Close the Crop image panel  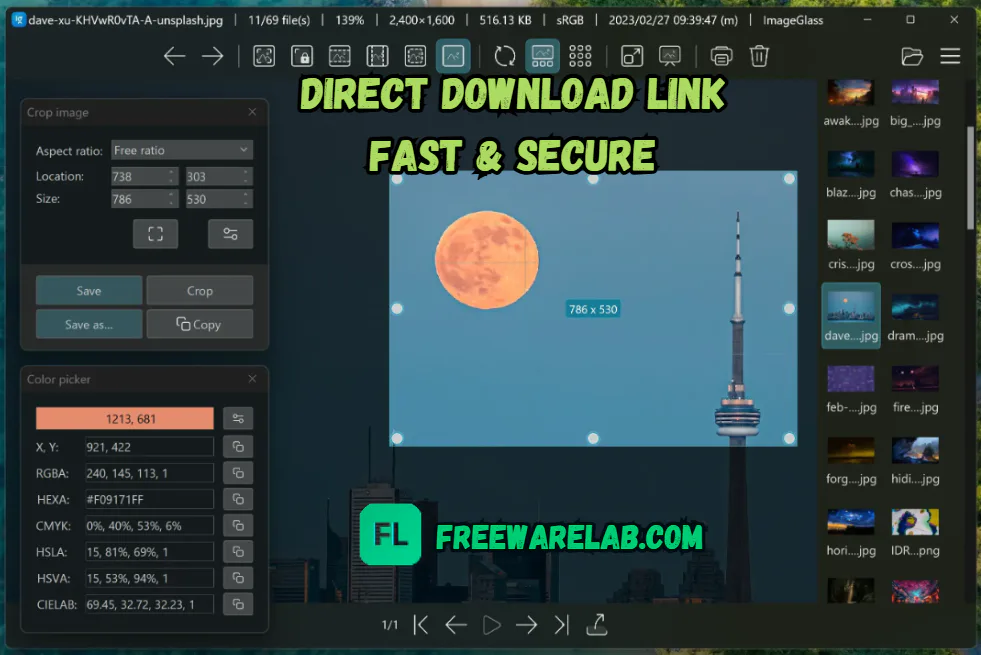tap(252, 112)
